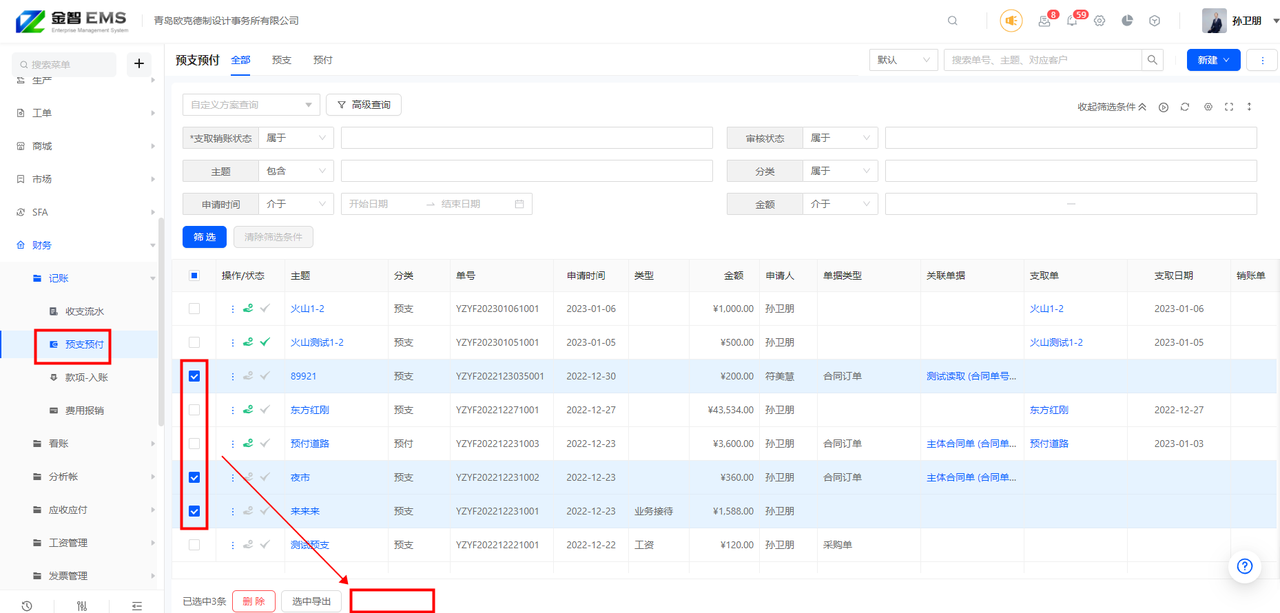Screen dimensions: 1280x613
Task: Open the sliders settings icon at sidebar bottom
Action: 81,605
